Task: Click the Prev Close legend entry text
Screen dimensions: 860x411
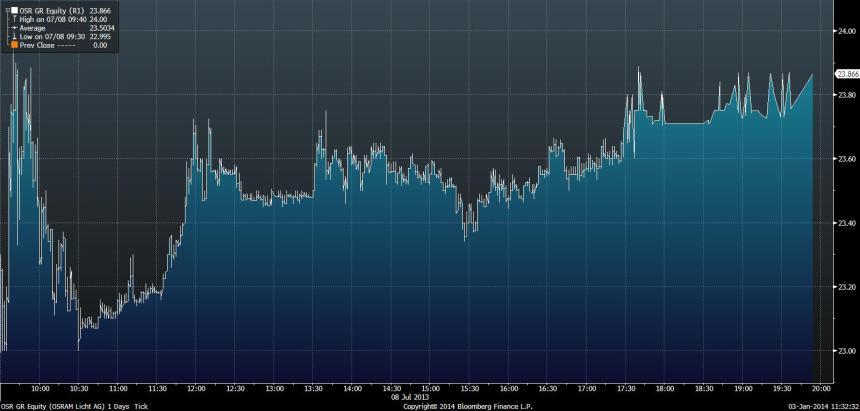Action: pyautogui.click(x=38, y=45)
